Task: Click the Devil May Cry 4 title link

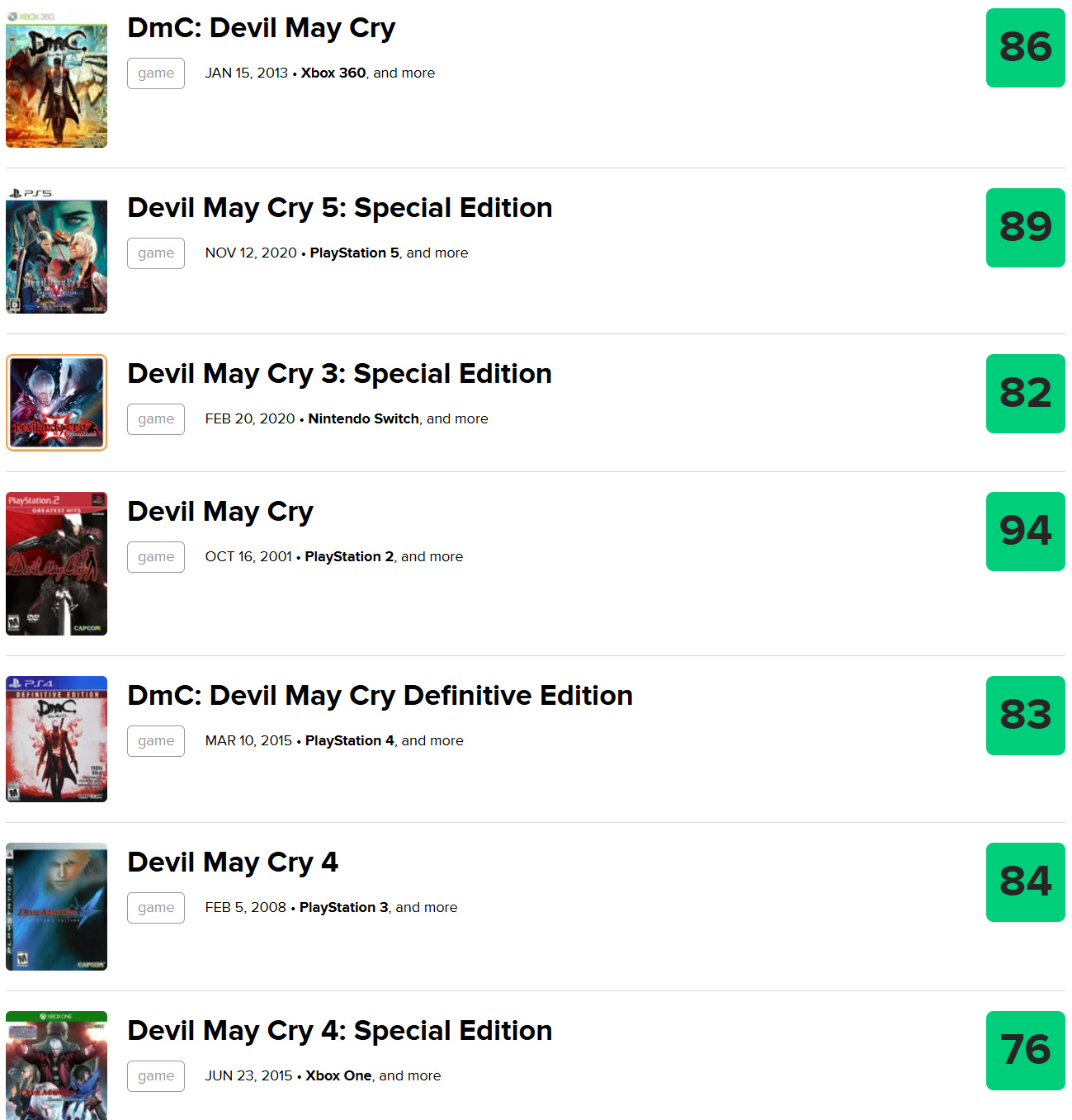Action: pos(233,862)
